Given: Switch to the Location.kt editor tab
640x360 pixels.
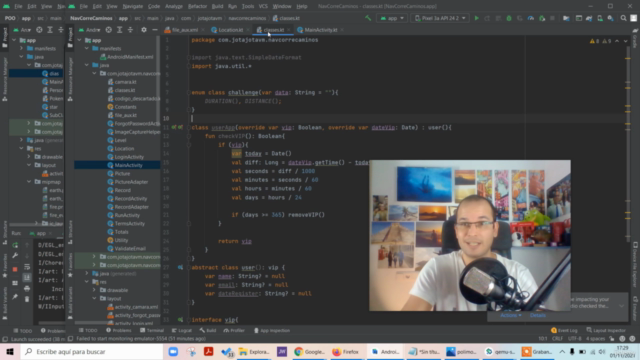Looking at the screenshot, I should [230, 30].
